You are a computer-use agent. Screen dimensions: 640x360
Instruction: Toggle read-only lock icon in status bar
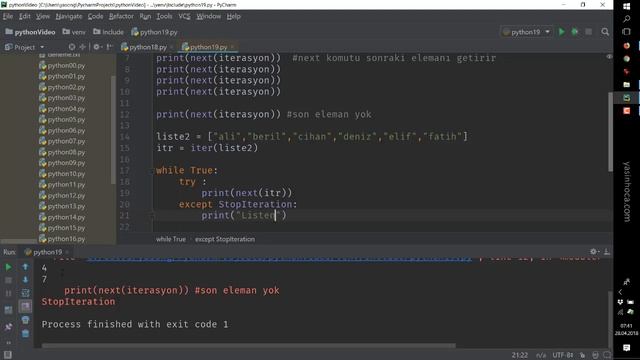pyautogui.click(x=582, y=355)
